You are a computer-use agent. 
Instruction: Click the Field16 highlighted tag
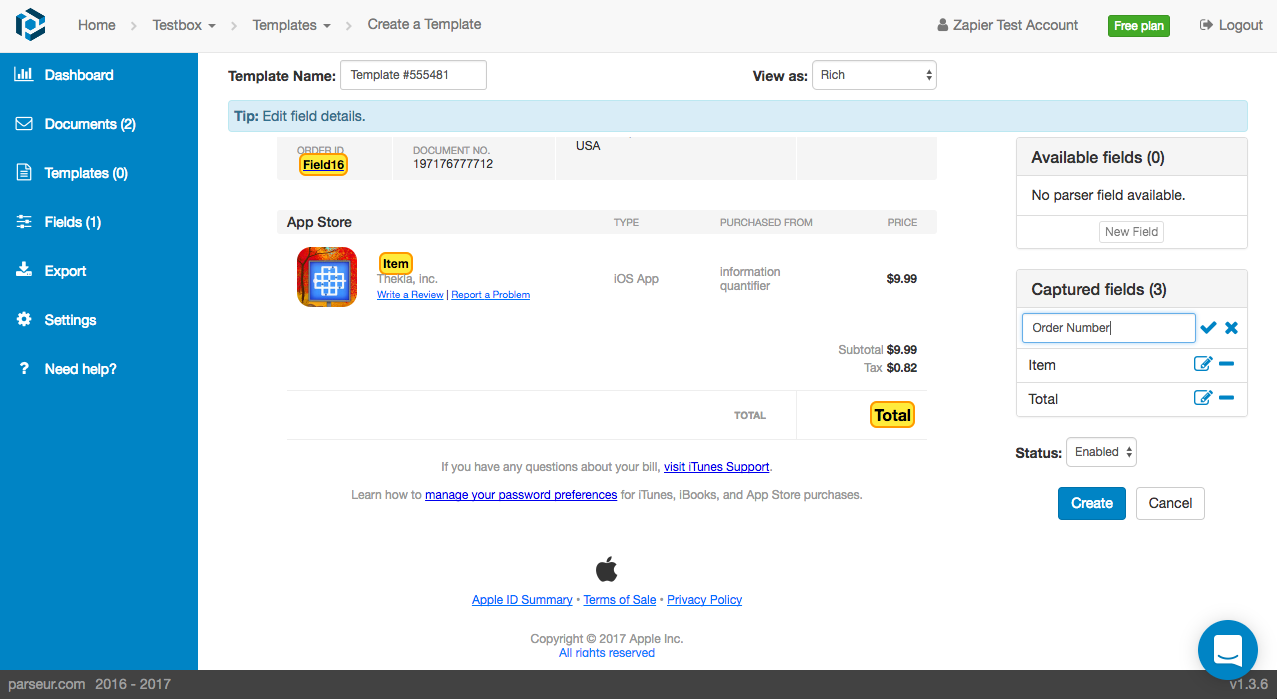pyautogui.click(x=323, y=165)
